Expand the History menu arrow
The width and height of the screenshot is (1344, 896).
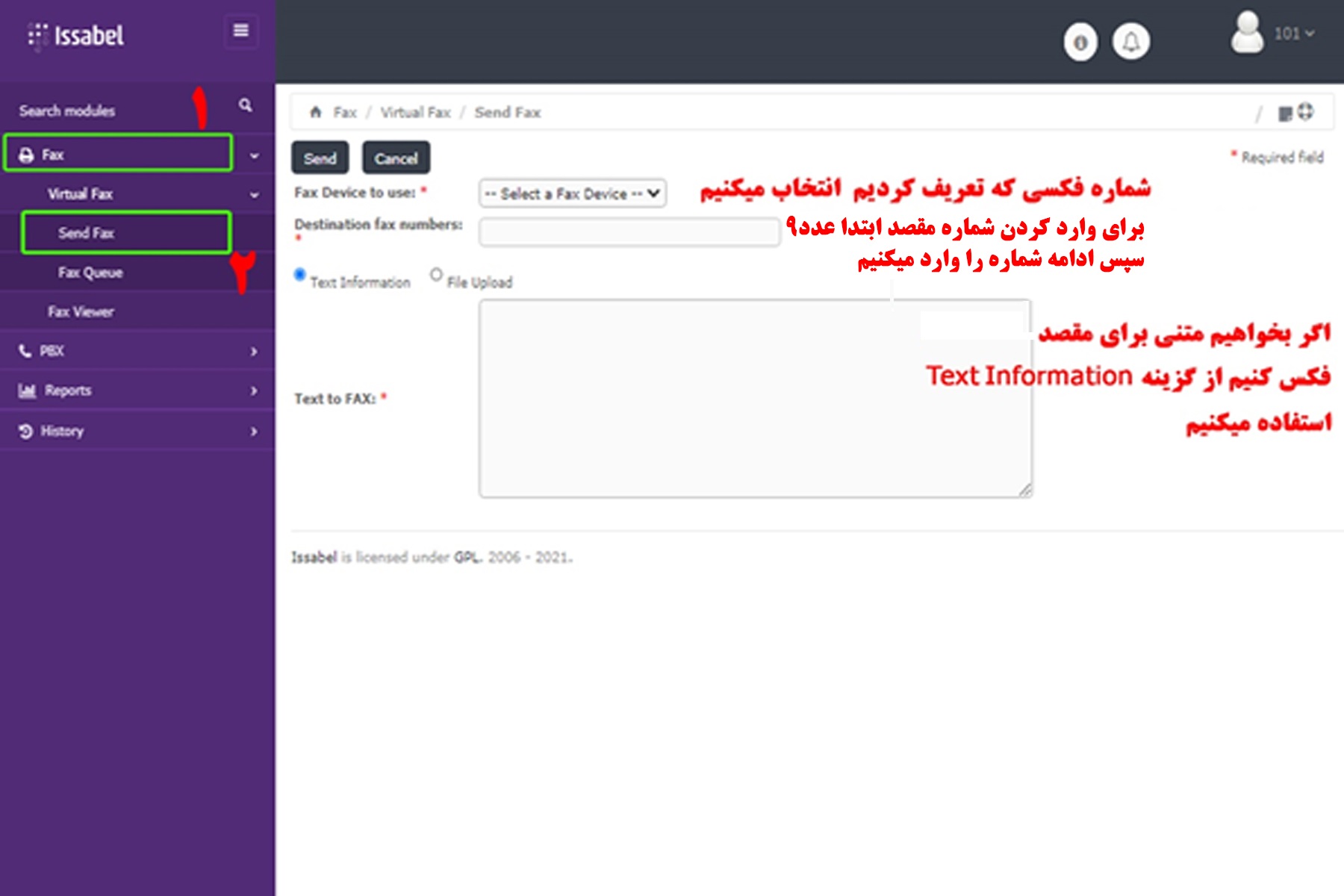(254, 432)
